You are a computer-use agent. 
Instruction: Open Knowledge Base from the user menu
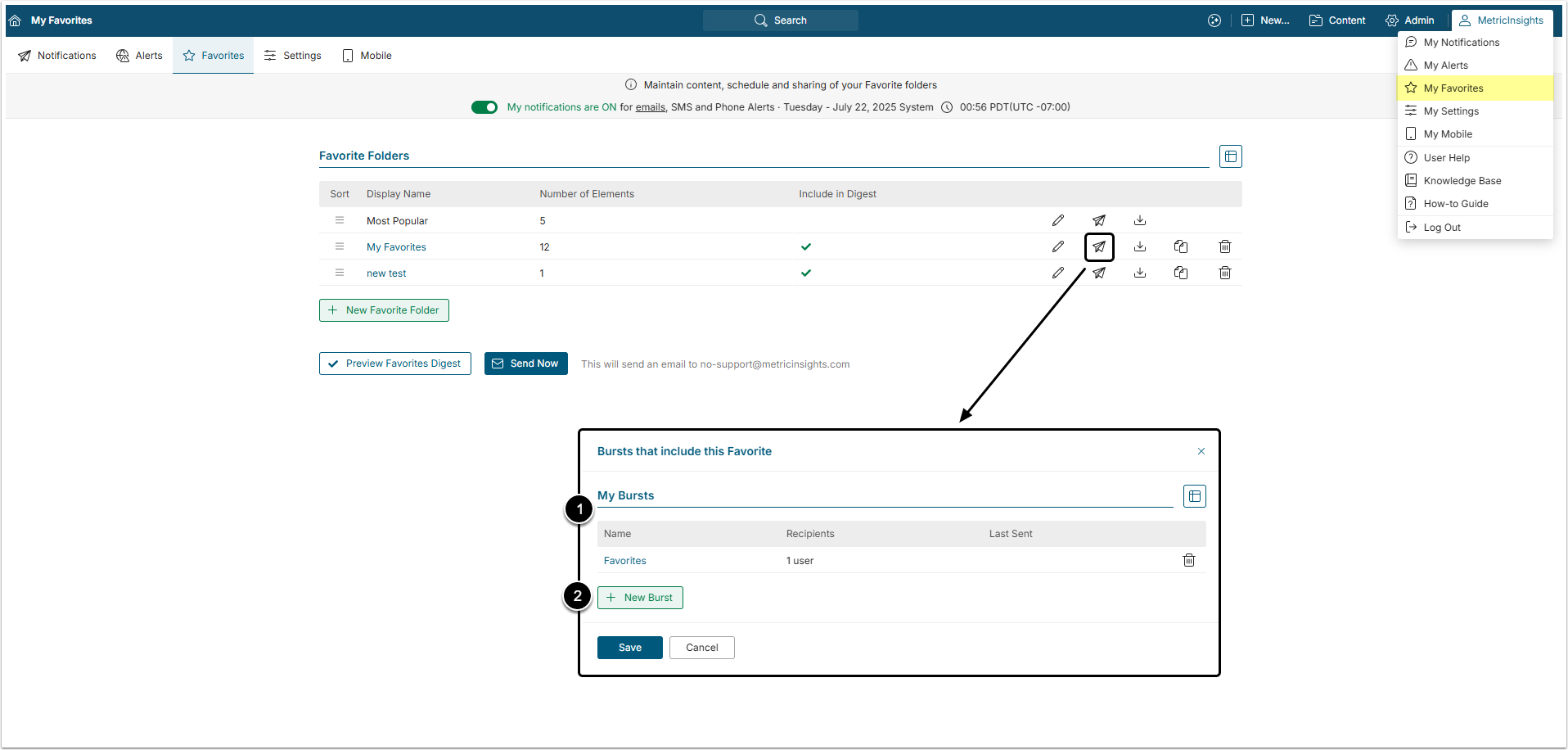[x=1476, y=181]
